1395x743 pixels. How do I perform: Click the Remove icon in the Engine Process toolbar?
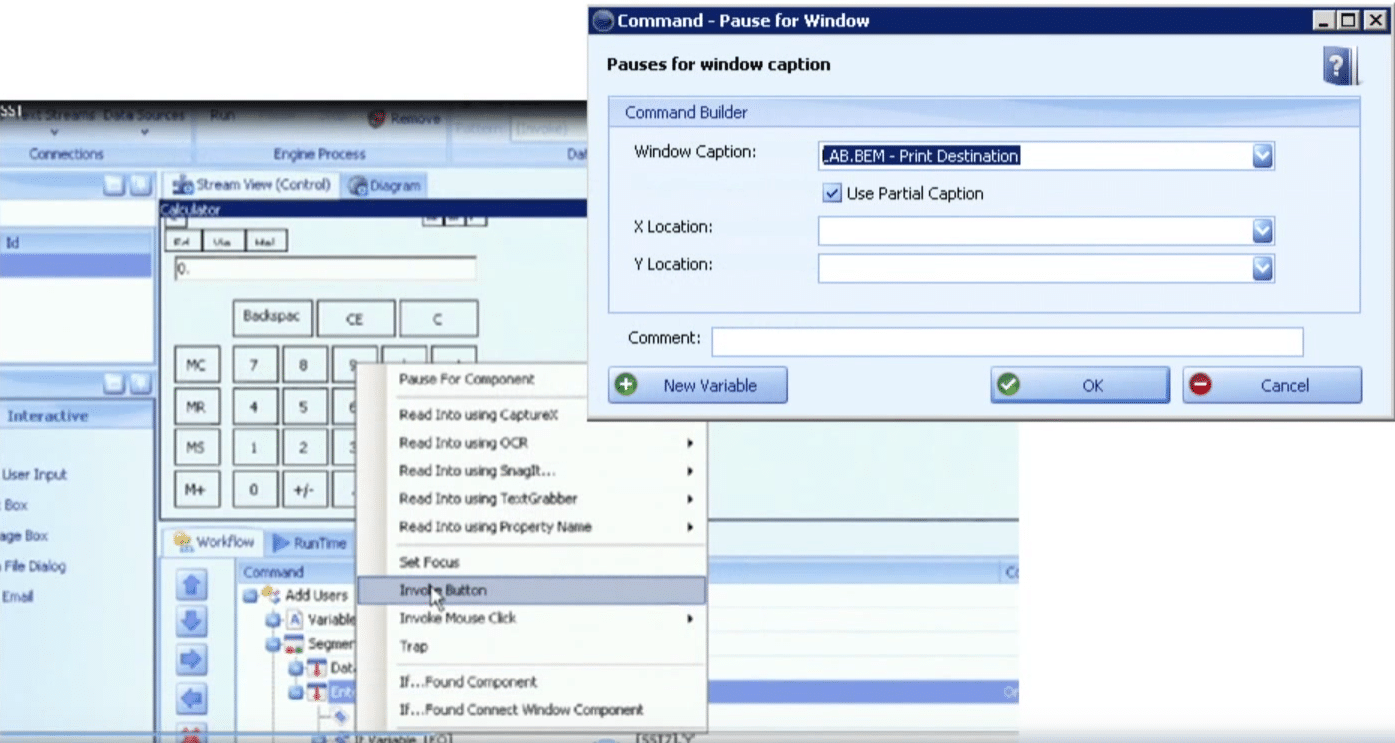tap(377, 117)
